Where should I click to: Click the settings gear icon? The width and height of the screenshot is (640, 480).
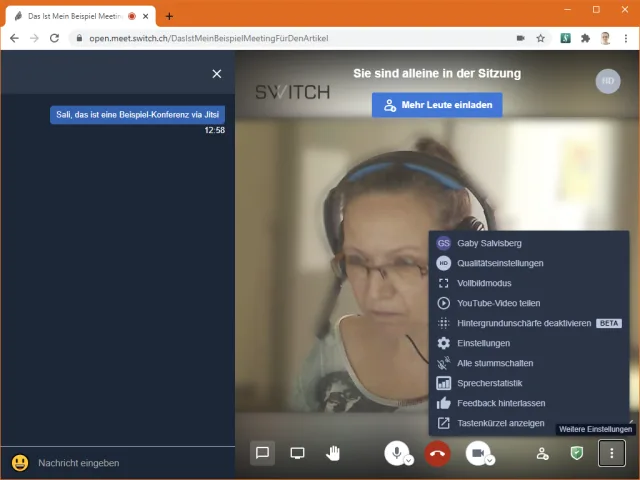point(443,343)
